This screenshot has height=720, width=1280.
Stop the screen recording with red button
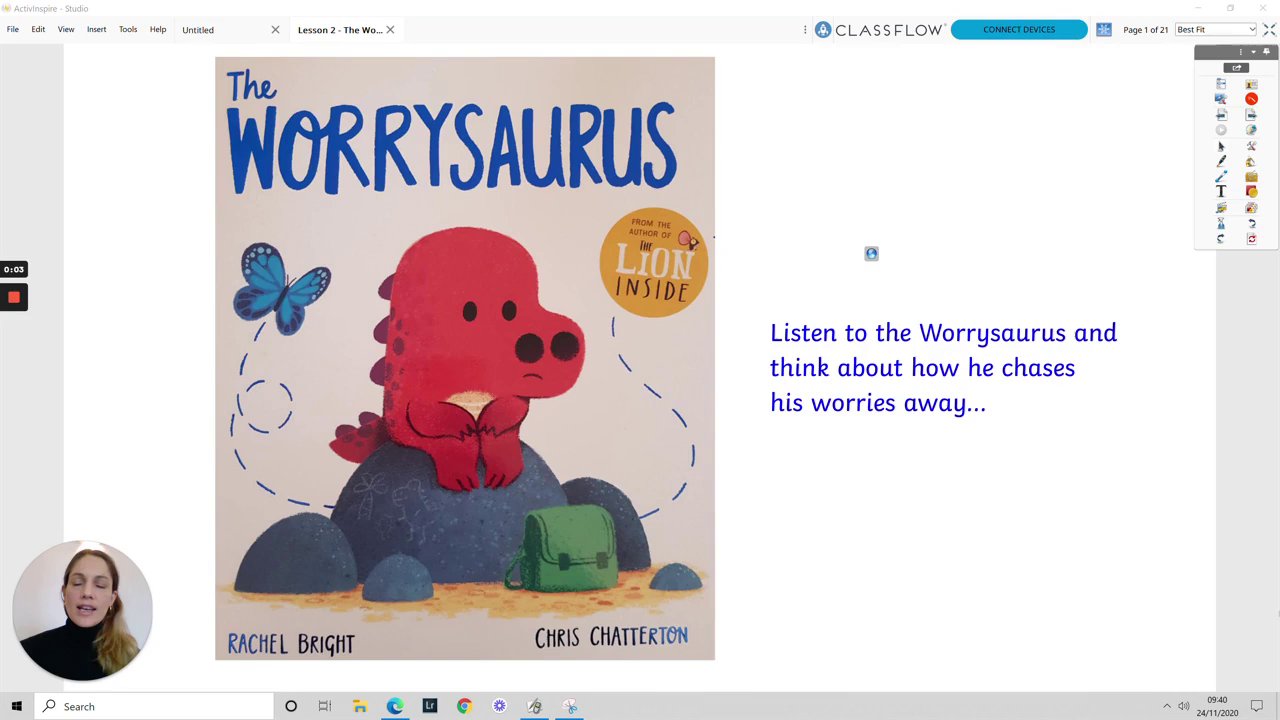coord(14,297)
